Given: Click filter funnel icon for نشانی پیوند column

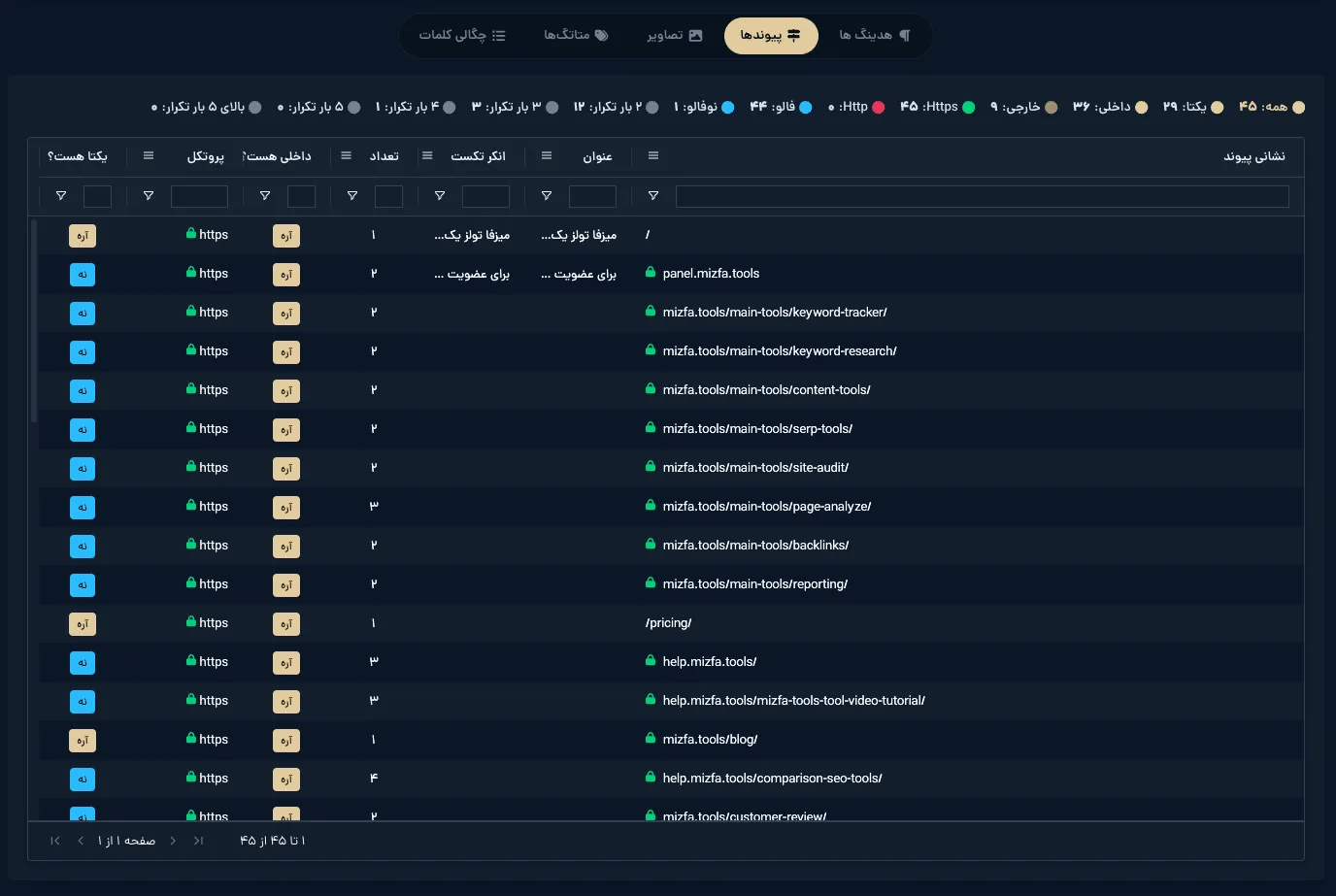Looking at the screenshot, I should click(x=653, y=196).
